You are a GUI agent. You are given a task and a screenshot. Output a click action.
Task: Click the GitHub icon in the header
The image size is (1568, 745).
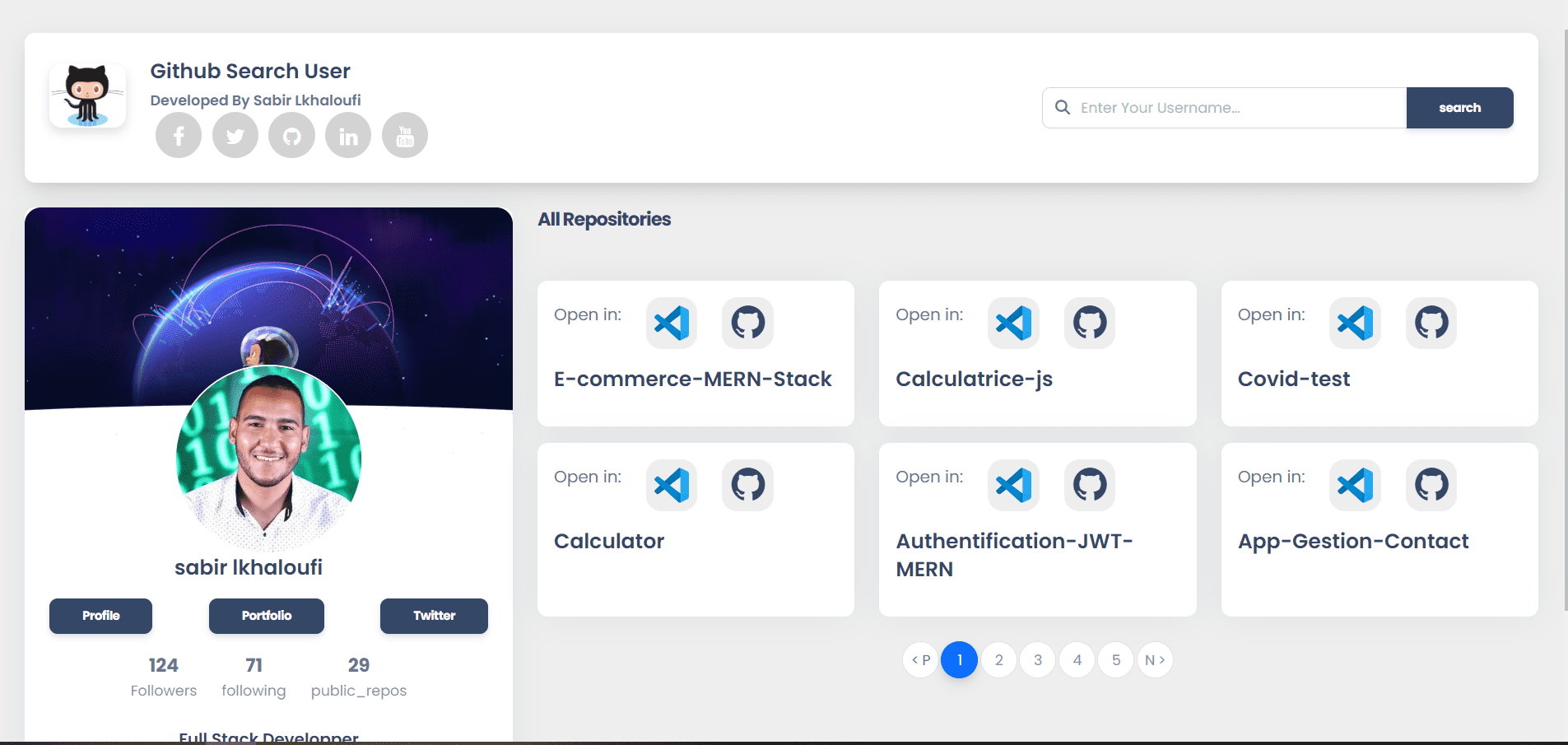(292, 136)
